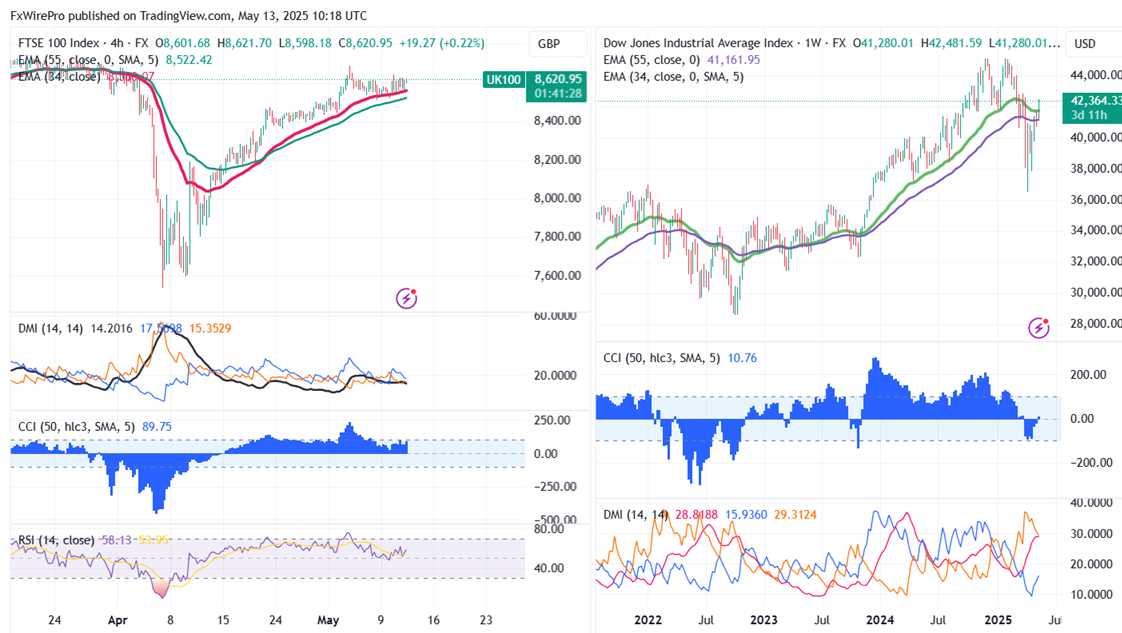Click EMA (34, close, 0, SMA, 5) on Dow chart
Image resolution: width=1122 pixels, height=633 pixels.
tap(673, 77)
